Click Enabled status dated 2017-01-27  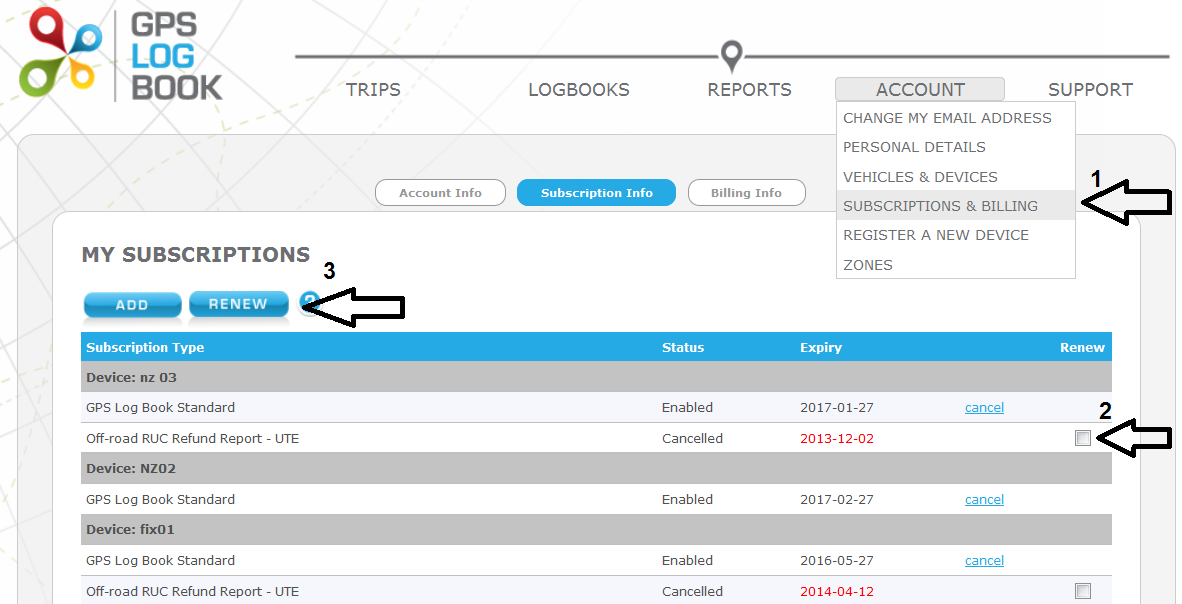point(687,407)
